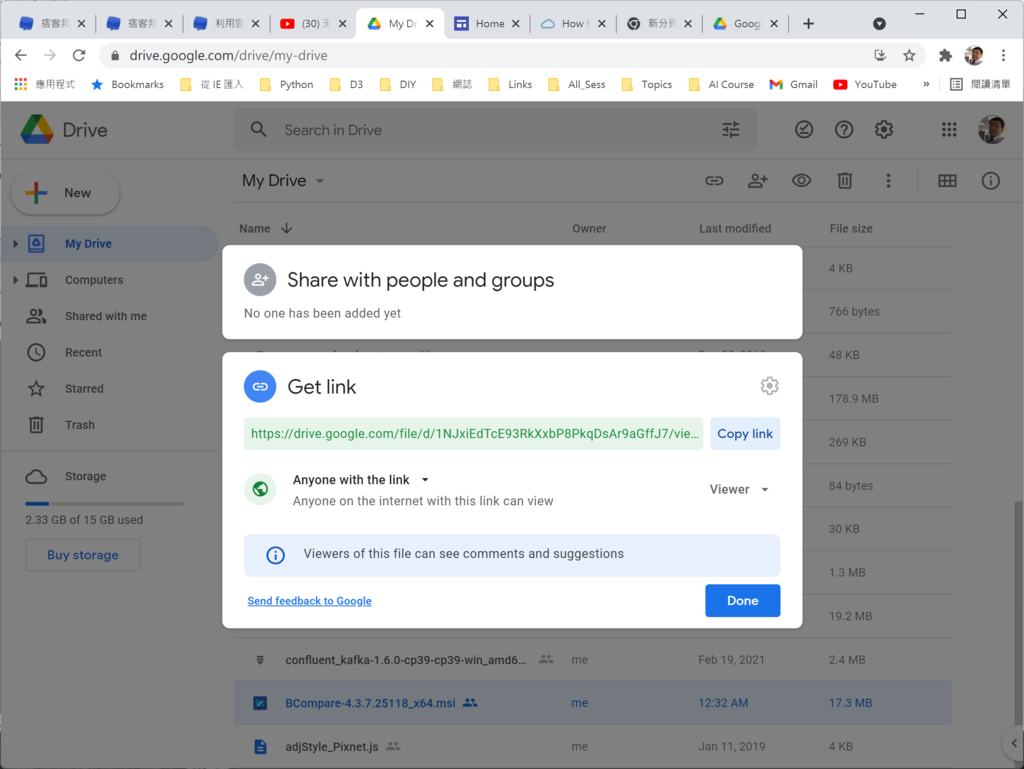Click the Google account avatar in Drive
Viewport: 1024px width, 769px height.
tap(991, 129)
